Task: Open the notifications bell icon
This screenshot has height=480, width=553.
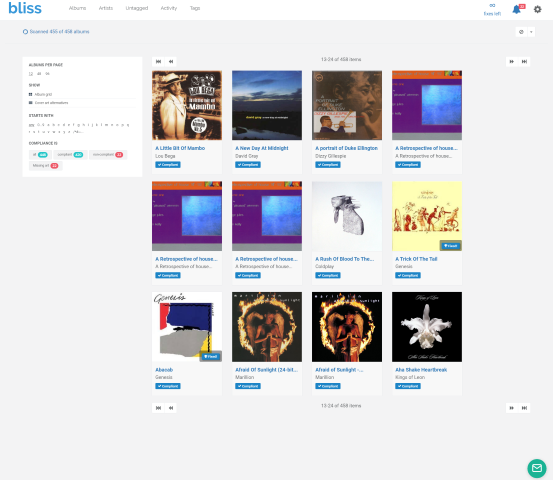Action: pyautogui.click(x=516, y=10)
